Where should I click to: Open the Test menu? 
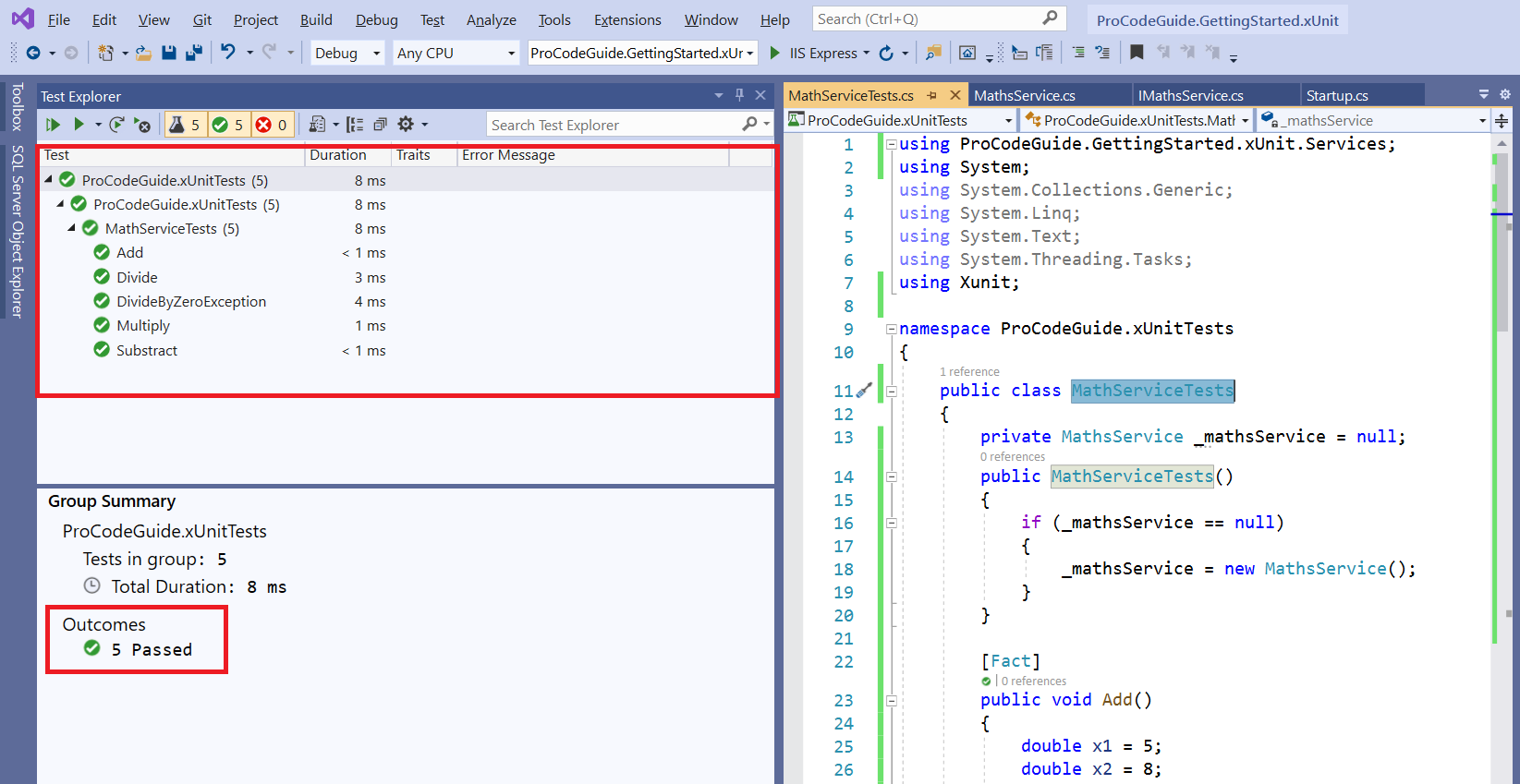432,19
